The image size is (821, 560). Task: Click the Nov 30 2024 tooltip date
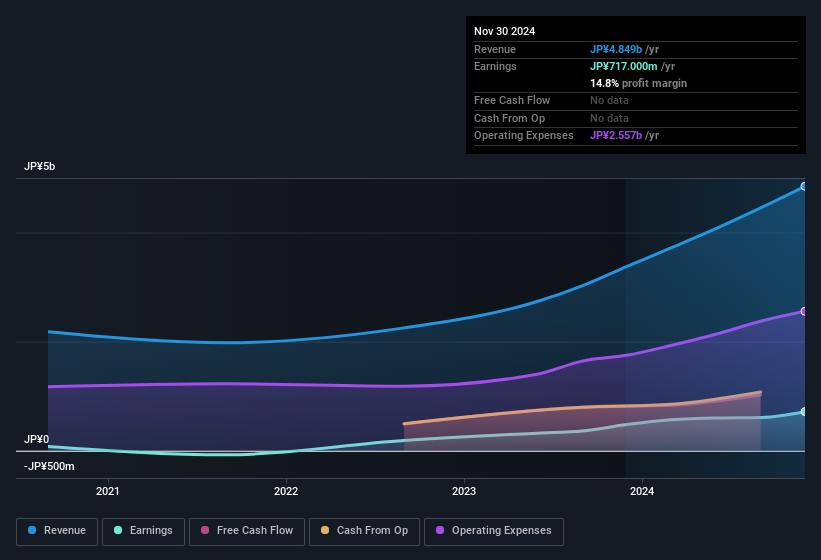[x=504, y=31]
